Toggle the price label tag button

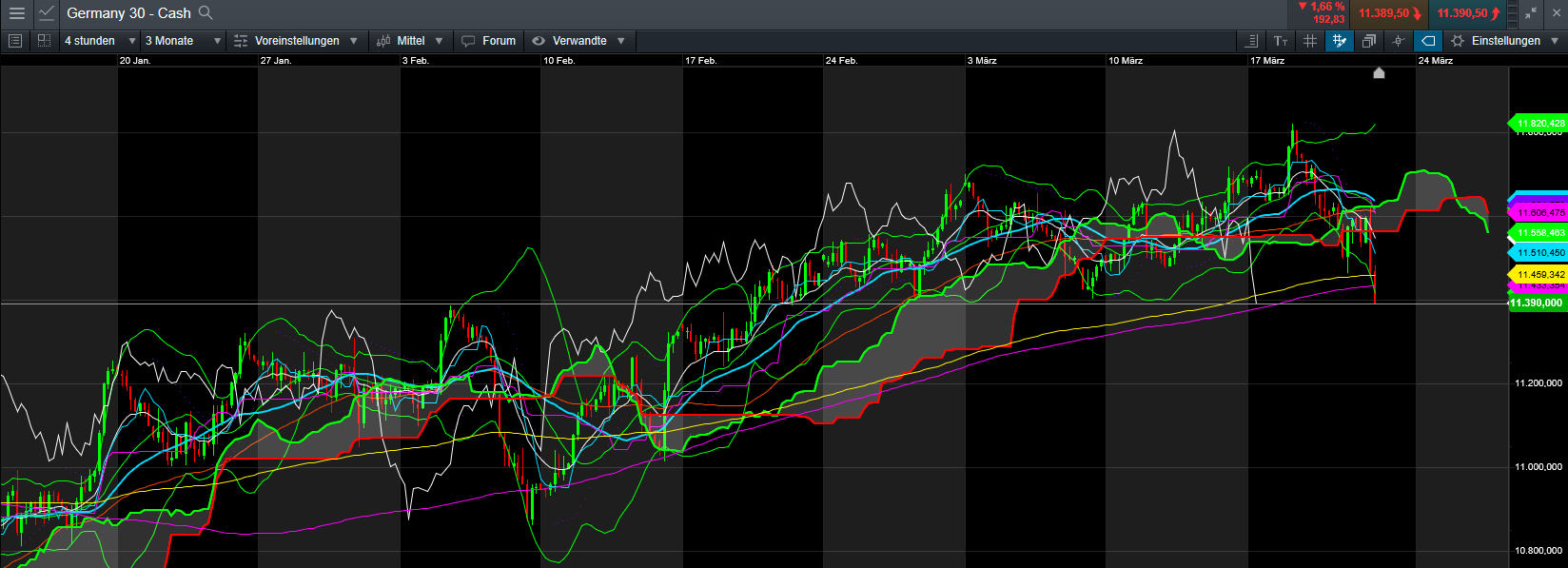pyautogui.click(x=1427, y=41)
